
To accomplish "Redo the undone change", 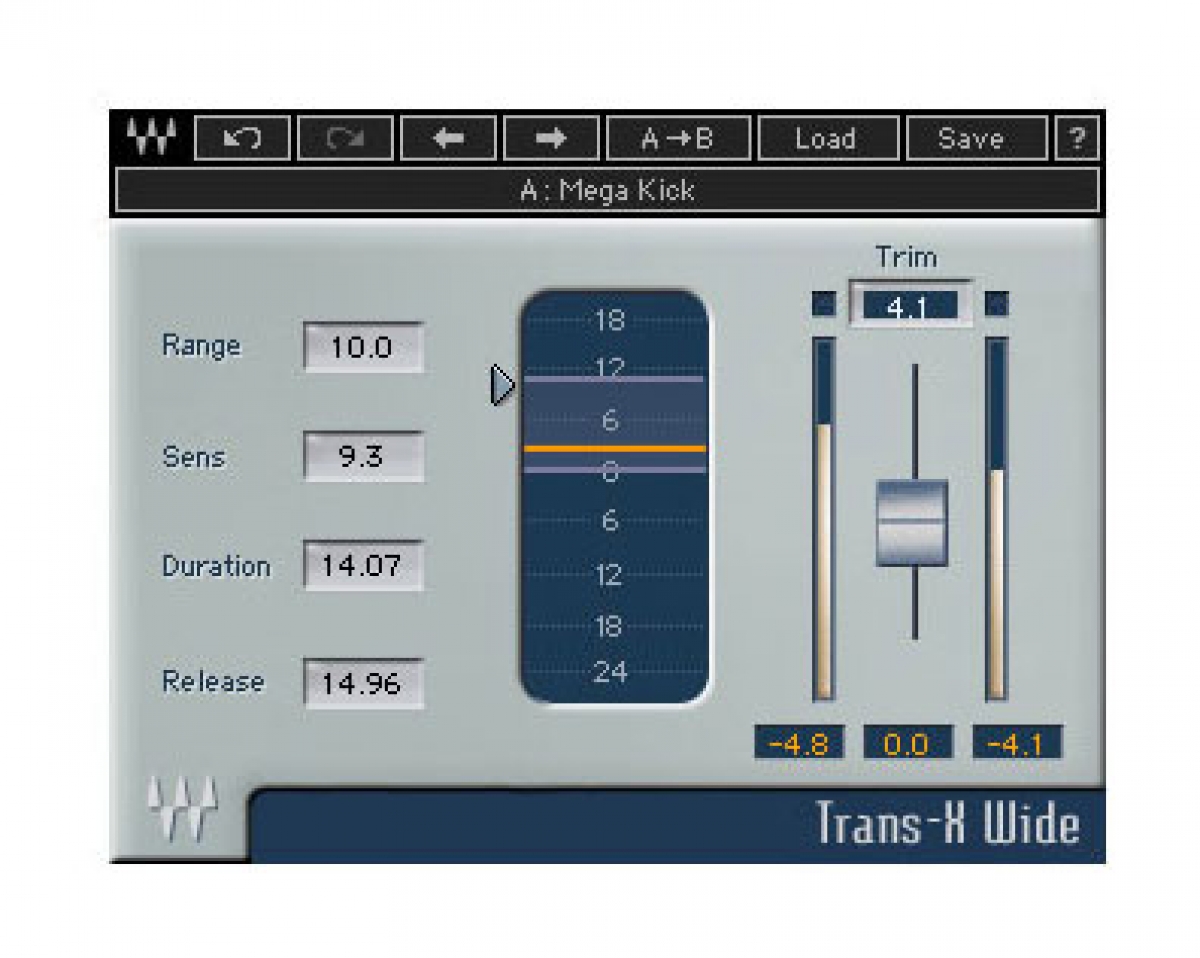I will point(345,138).
